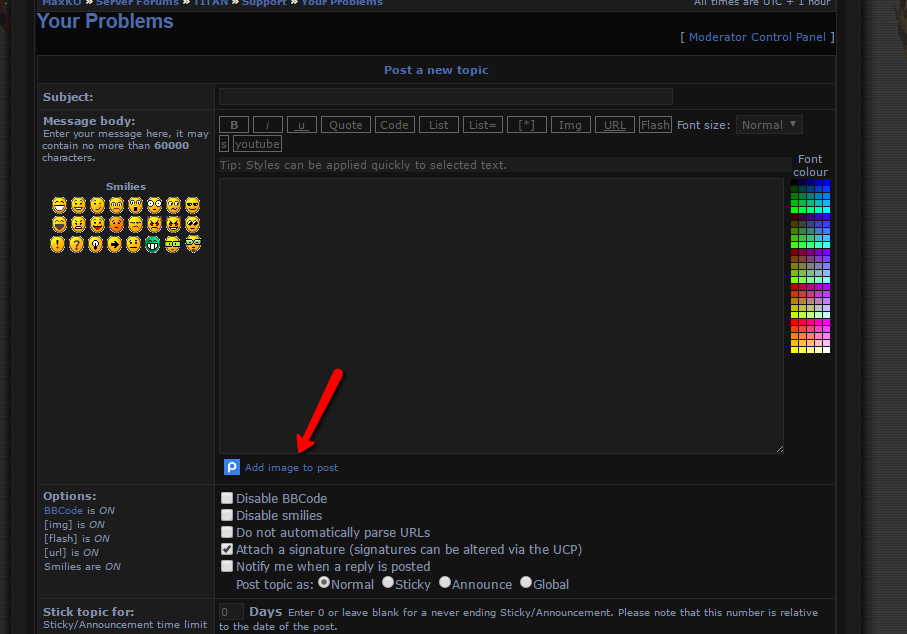Tick Notify me when a reply is posted
Image resolution: width=907 pixels, height=634 pixels.
(227, 566)
